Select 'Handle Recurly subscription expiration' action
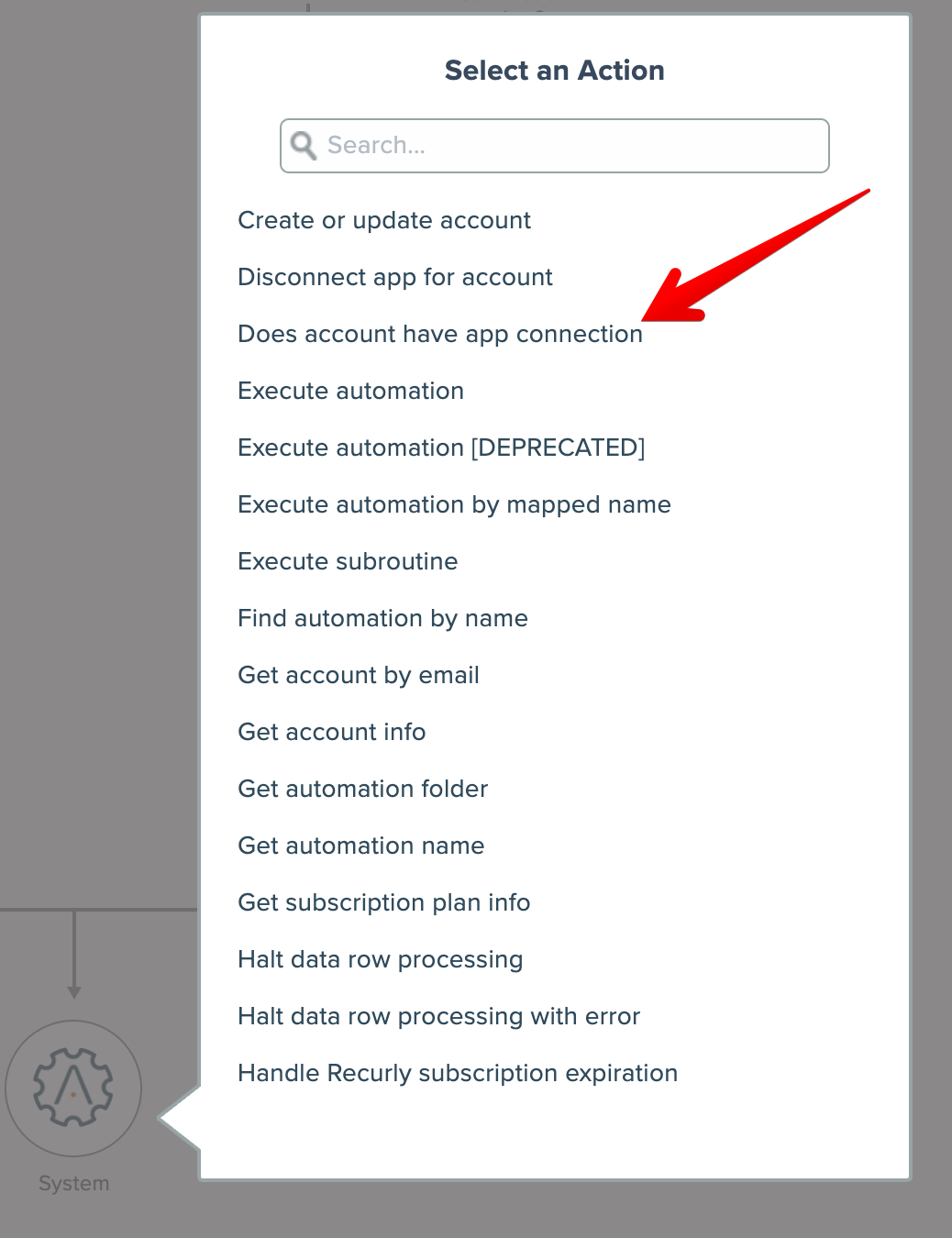The image size is (952, 1238). coord(459,1074)
